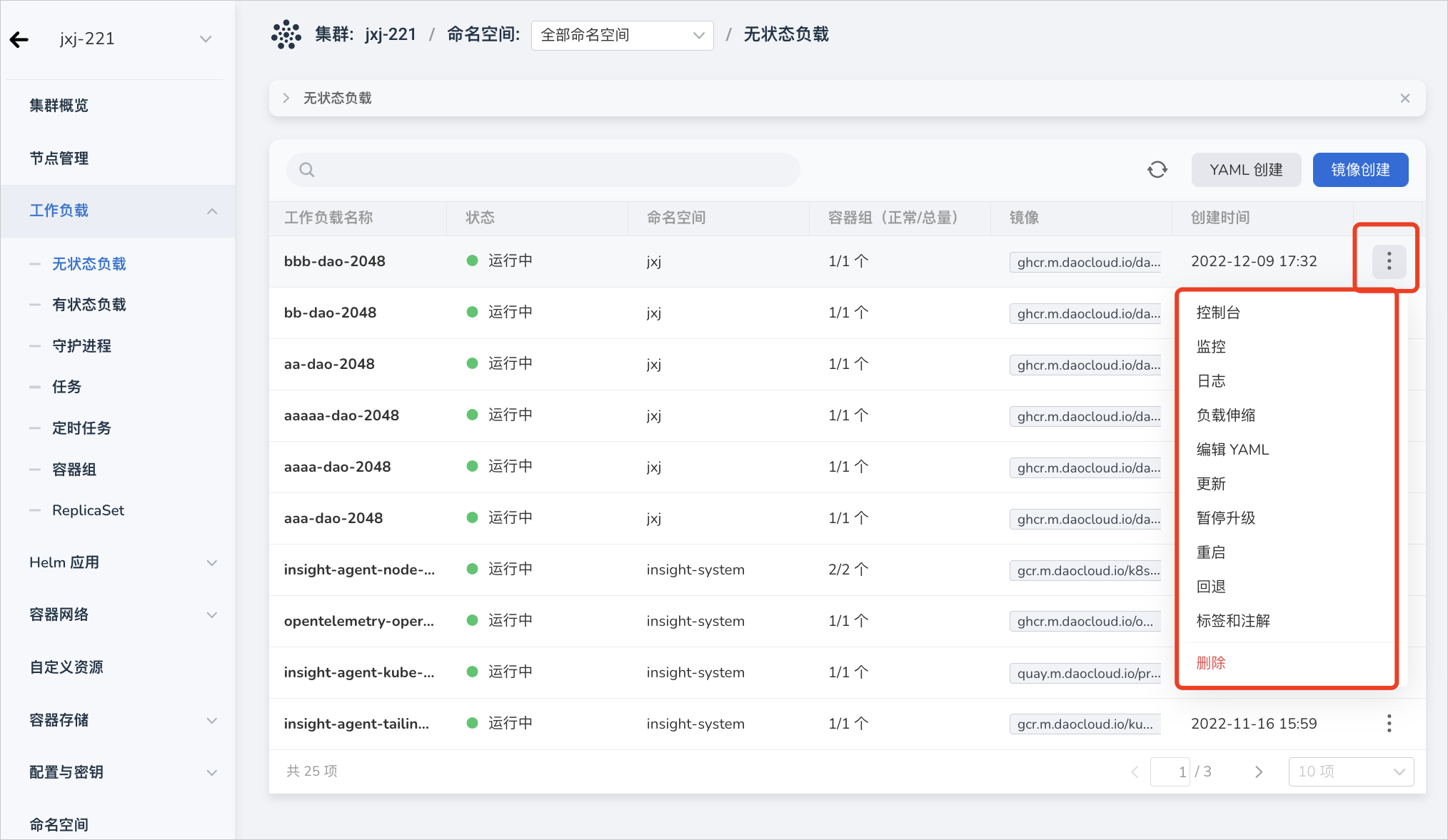Viewport: 1448px width, 840px height.
Task: Select 任务 in the sidebar
Action: click(67, 387)
